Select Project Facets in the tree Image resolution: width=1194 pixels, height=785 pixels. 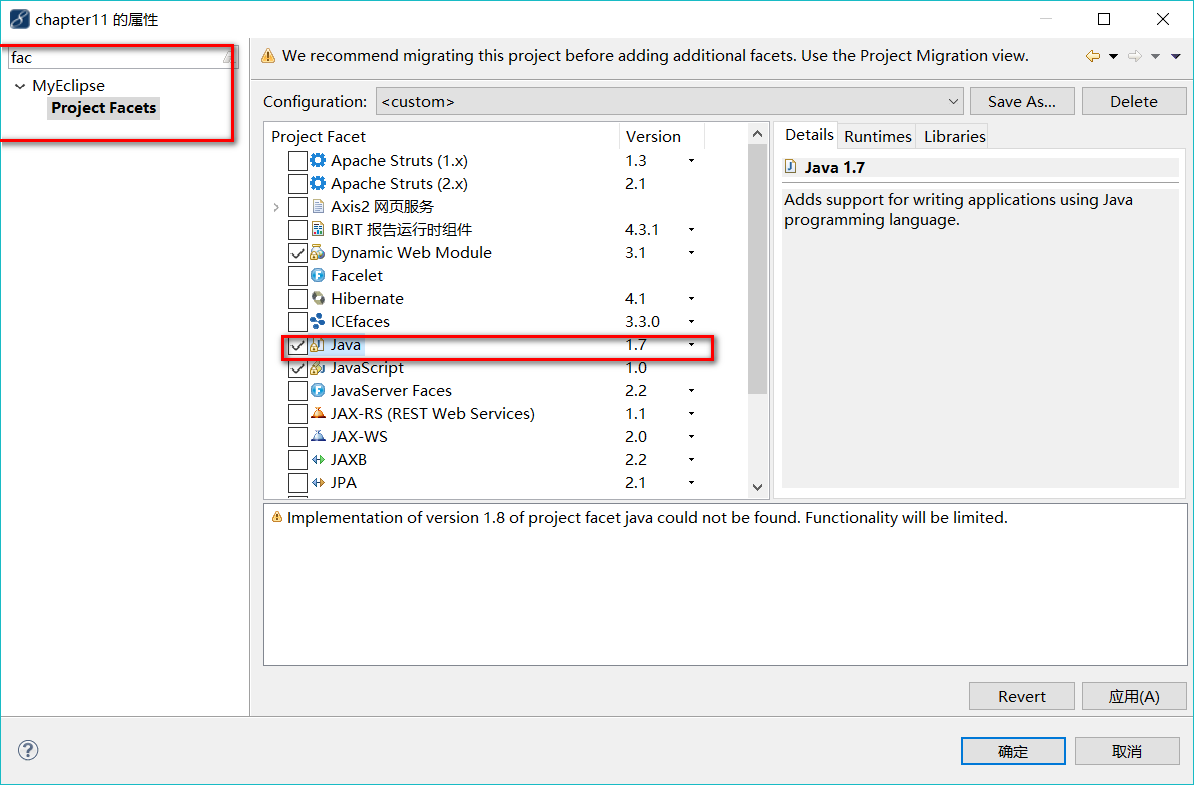tap(104, 108)
